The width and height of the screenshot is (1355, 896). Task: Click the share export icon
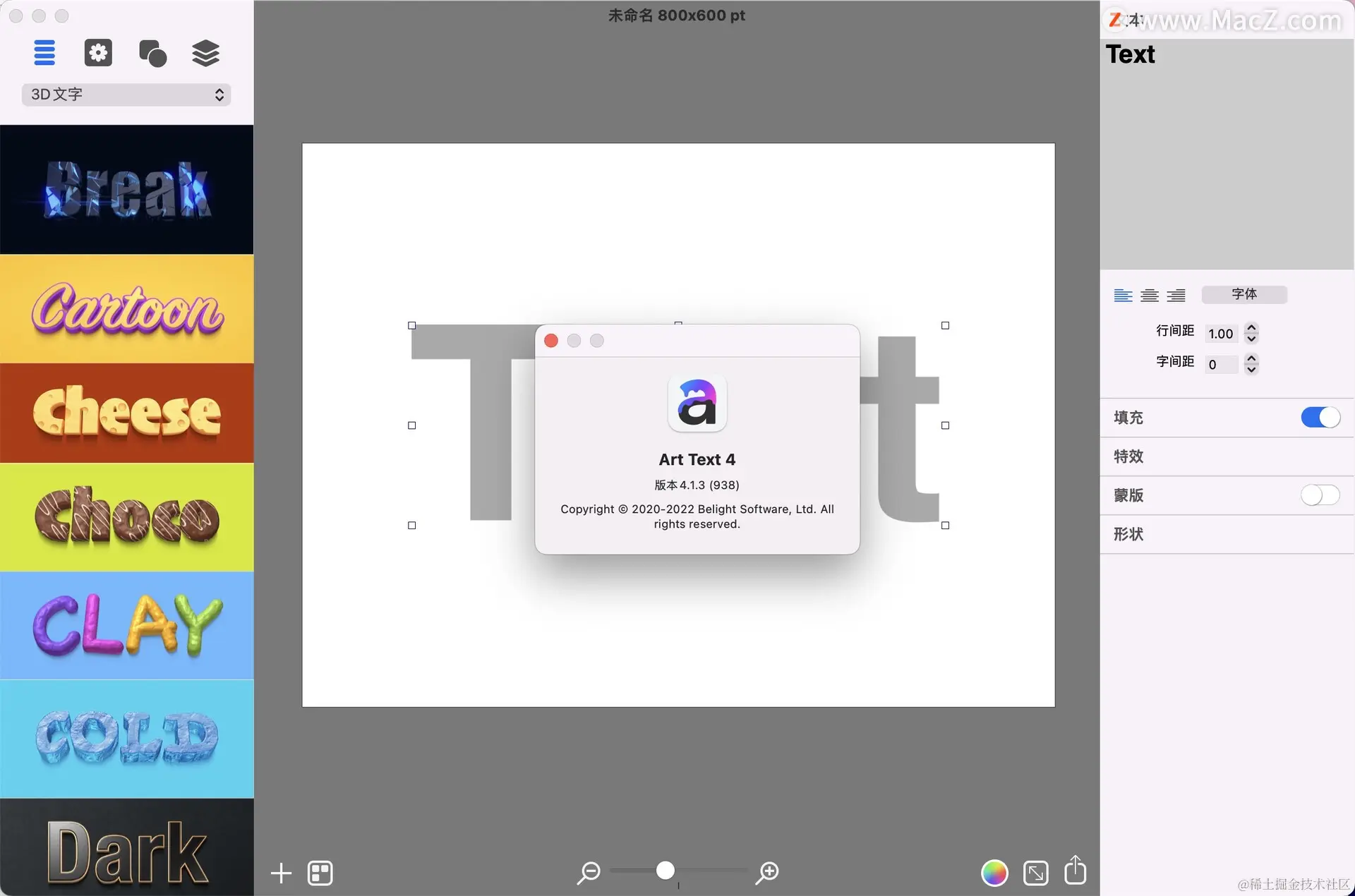pyautogui.click(x=1075, y=870)
